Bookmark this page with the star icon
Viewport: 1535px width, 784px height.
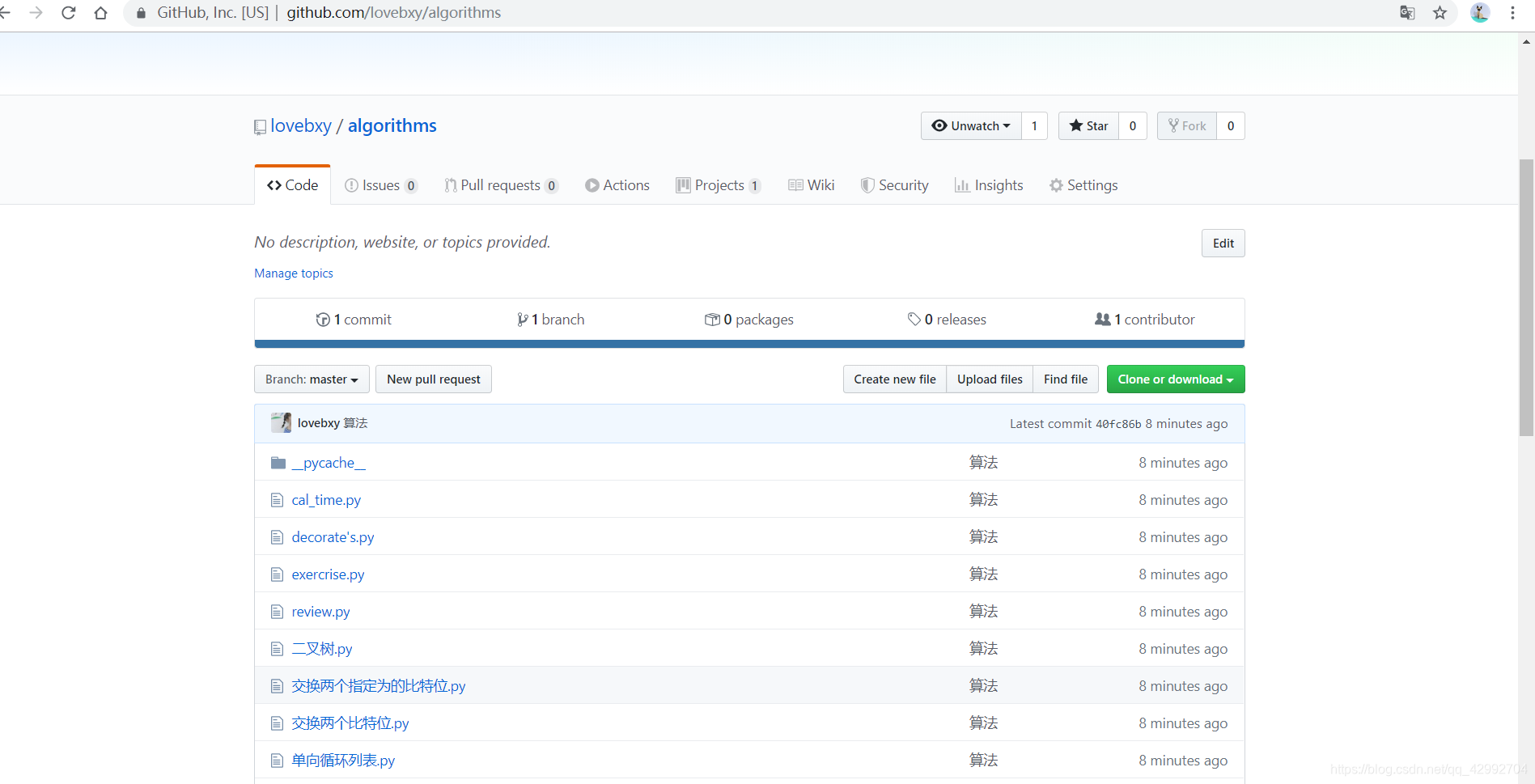(x=1440, y=13)
